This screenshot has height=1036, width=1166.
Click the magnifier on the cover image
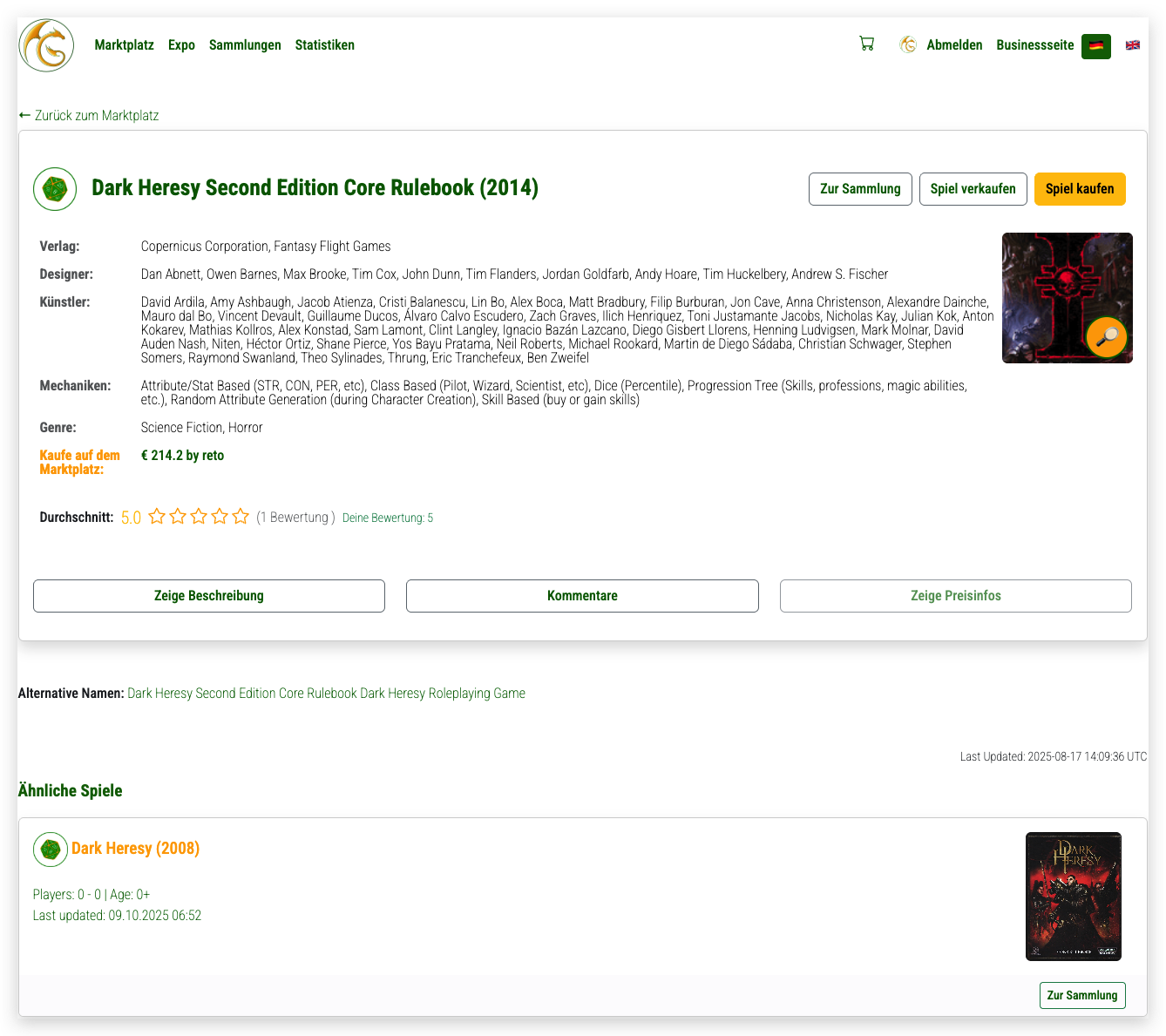1106,337
